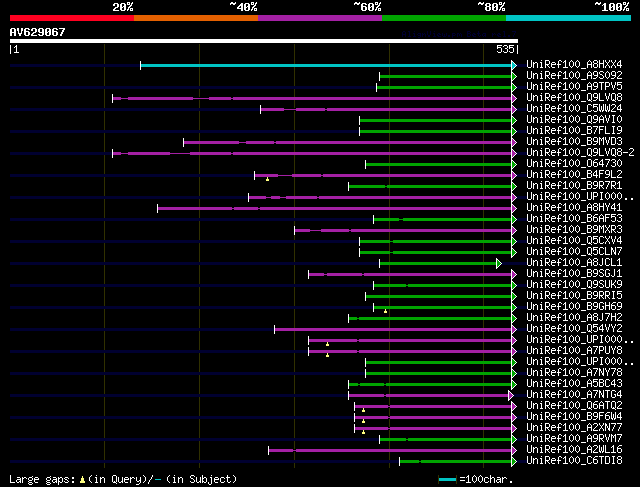The image size is (640, 487).
Task: Click the green arrowhead of row Q5CLN7
Action: point(514,253)
